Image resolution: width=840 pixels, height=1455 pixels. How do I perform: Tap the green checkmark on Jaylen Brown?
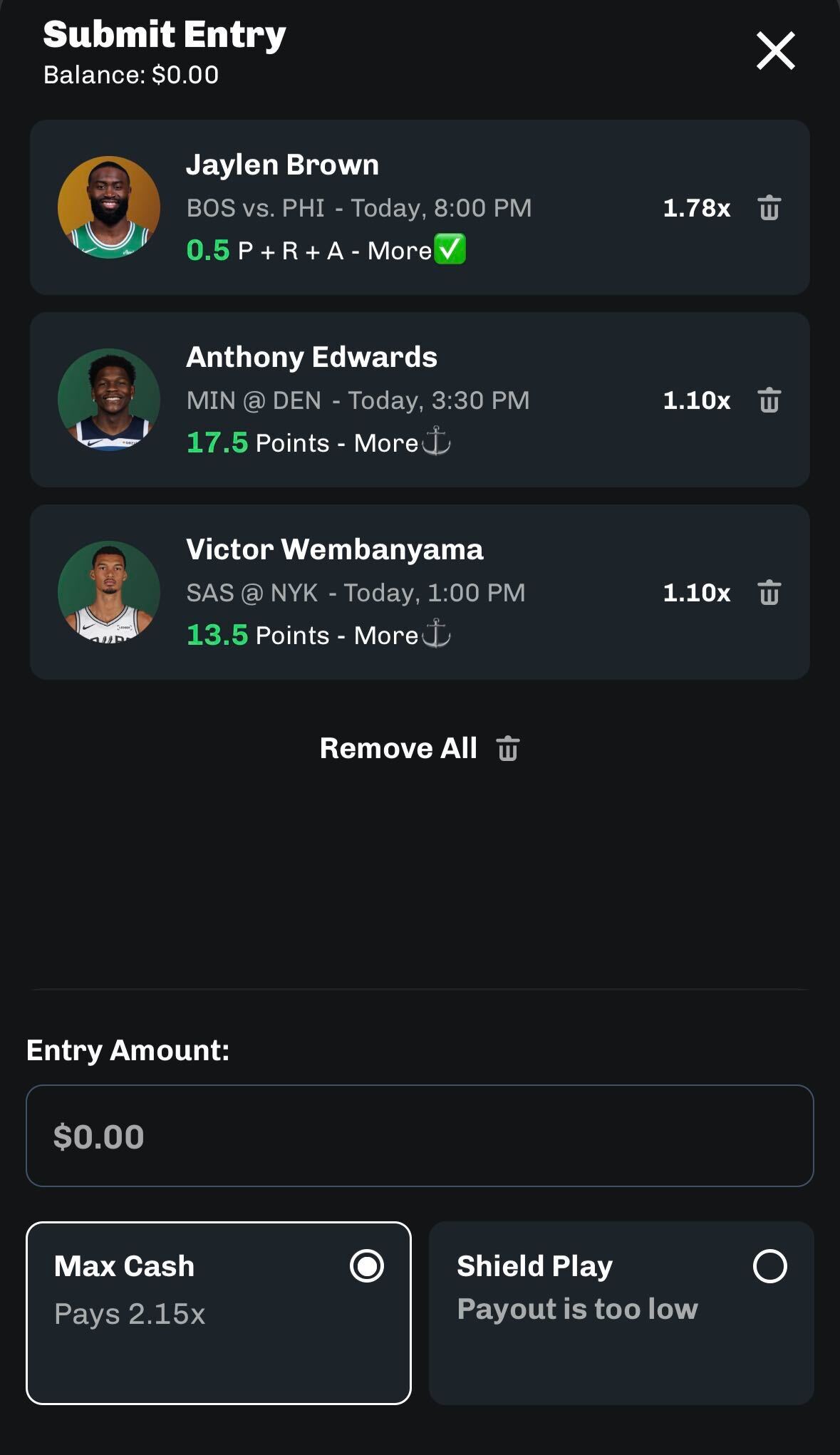[x=450, y=249]
